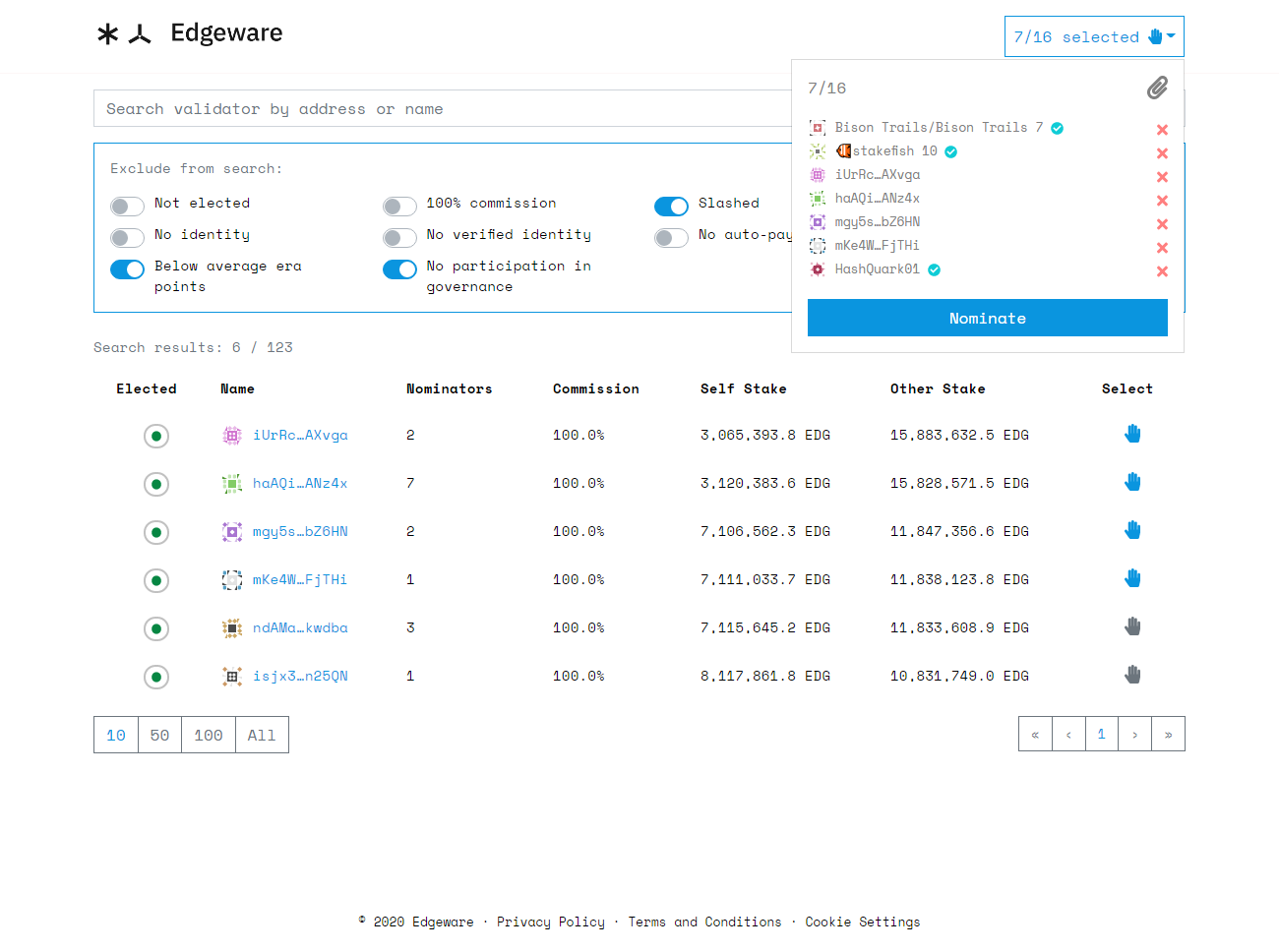Open validator haAQi…ANz4x link in table
Viewport: 1279px width, 952px height.
coord(300,483)
